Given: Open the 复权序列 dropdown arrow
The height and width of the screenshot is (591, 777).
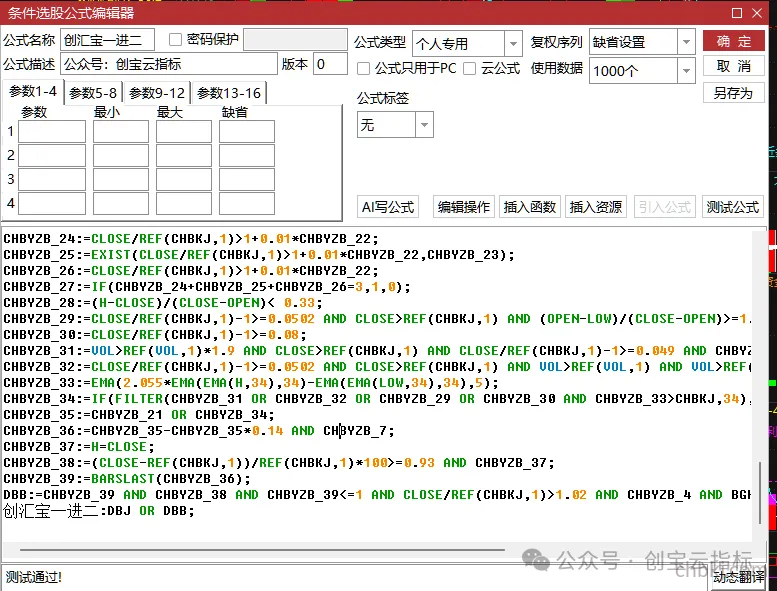Looking at the screenshot, I should pos(686,42).
